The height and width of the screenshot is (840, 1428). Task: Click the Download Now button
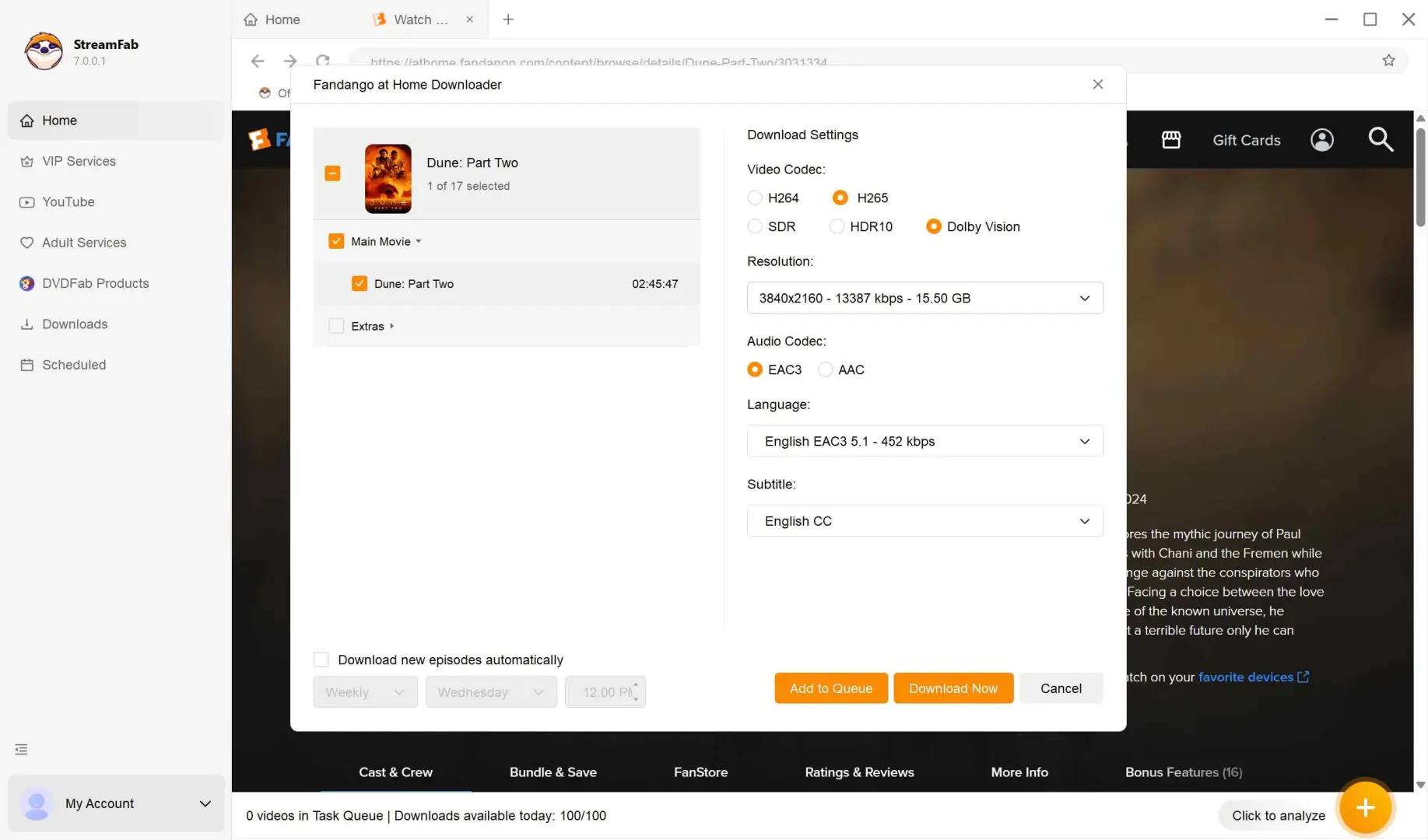953,688
